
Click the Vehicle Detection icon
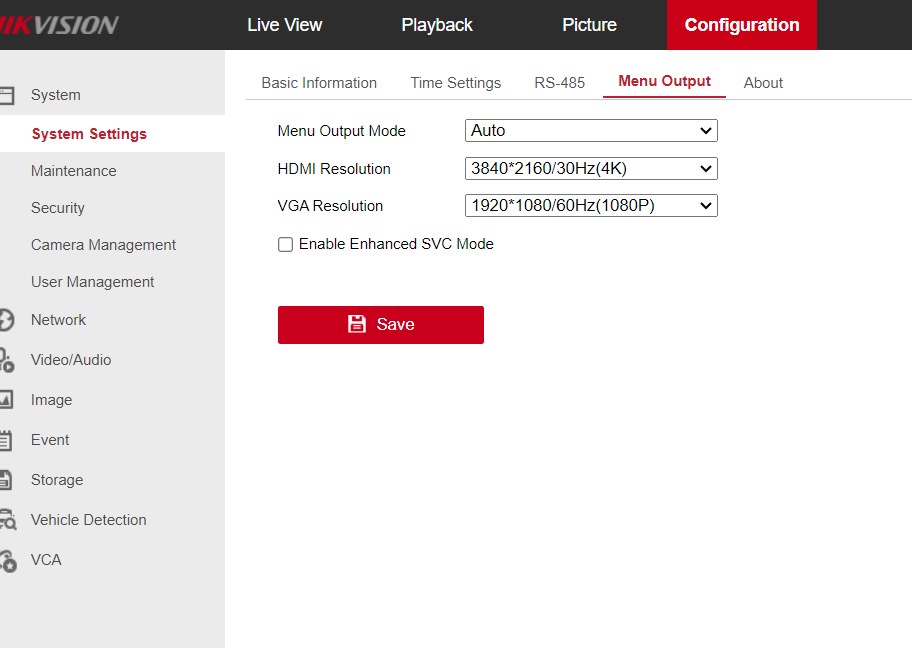(7, 520)
